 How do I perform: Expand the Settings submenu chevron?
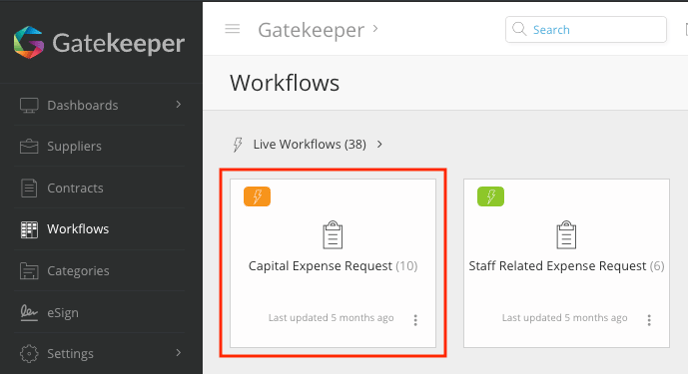coord(178,352)
